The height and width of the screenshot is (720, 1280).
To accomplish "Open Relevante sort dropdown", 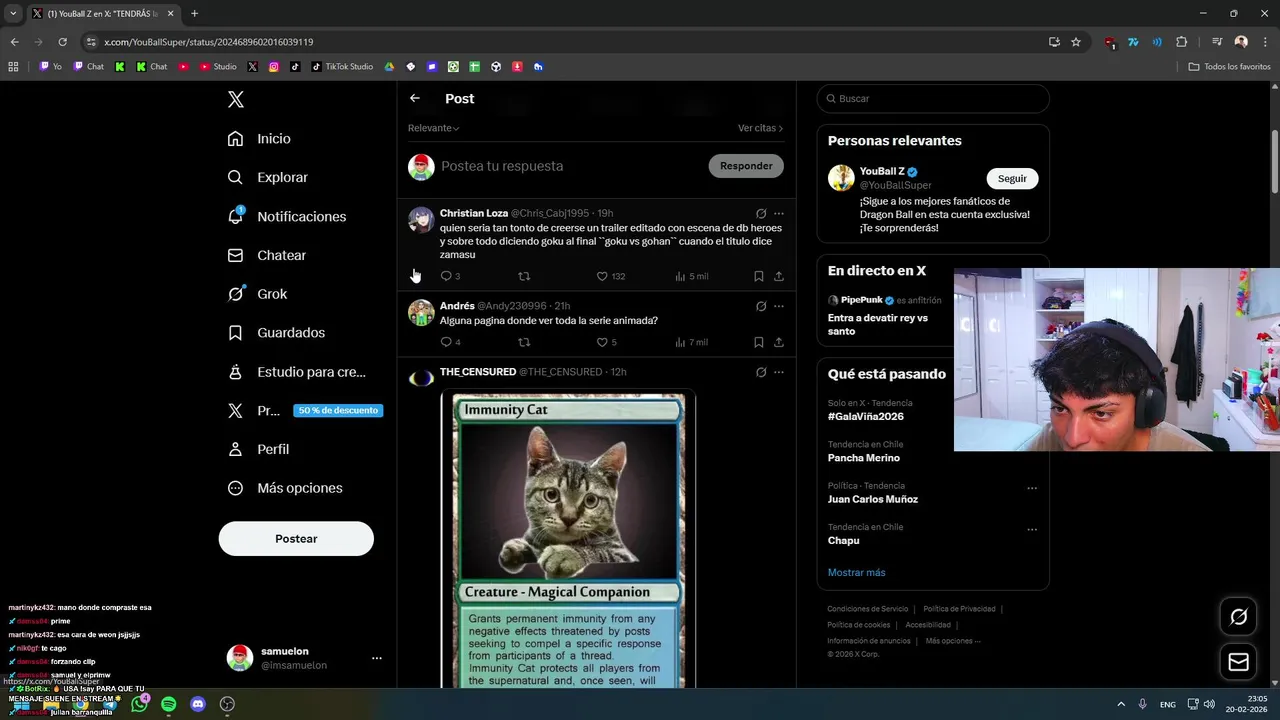I will click(x=433, y=128).
